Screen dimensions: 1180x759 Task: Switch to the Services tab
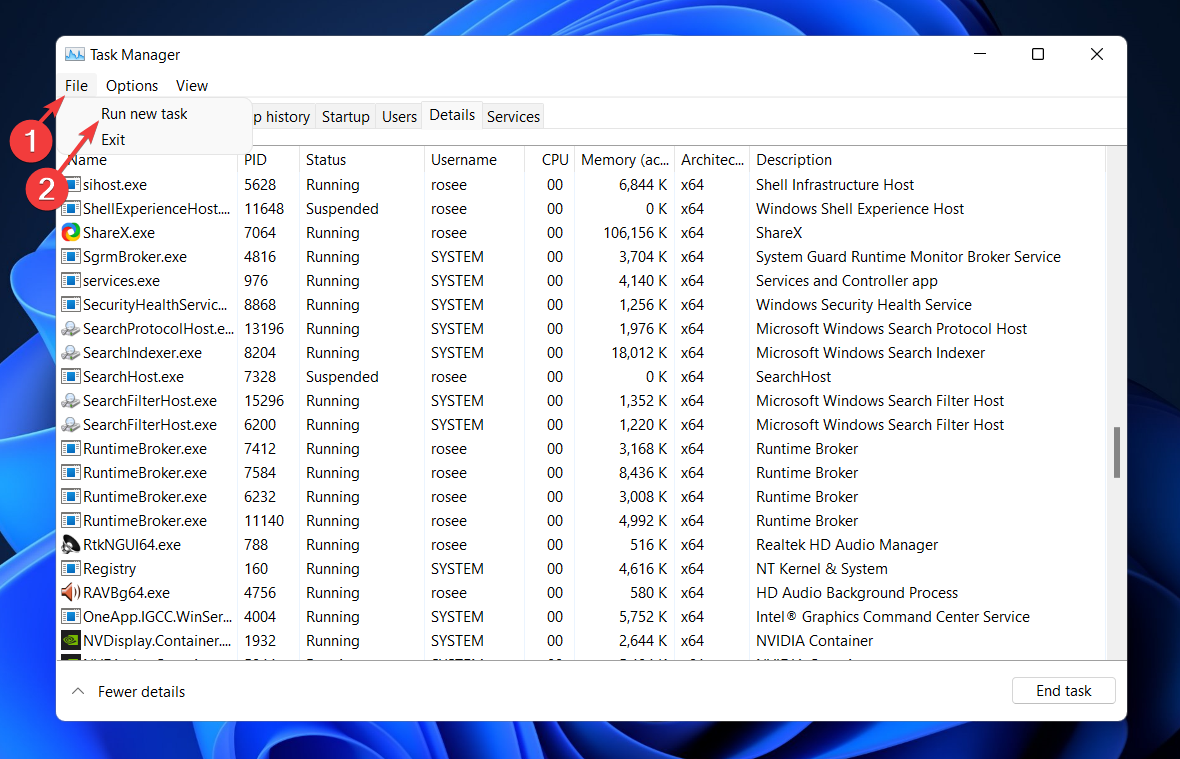[512, 116]
